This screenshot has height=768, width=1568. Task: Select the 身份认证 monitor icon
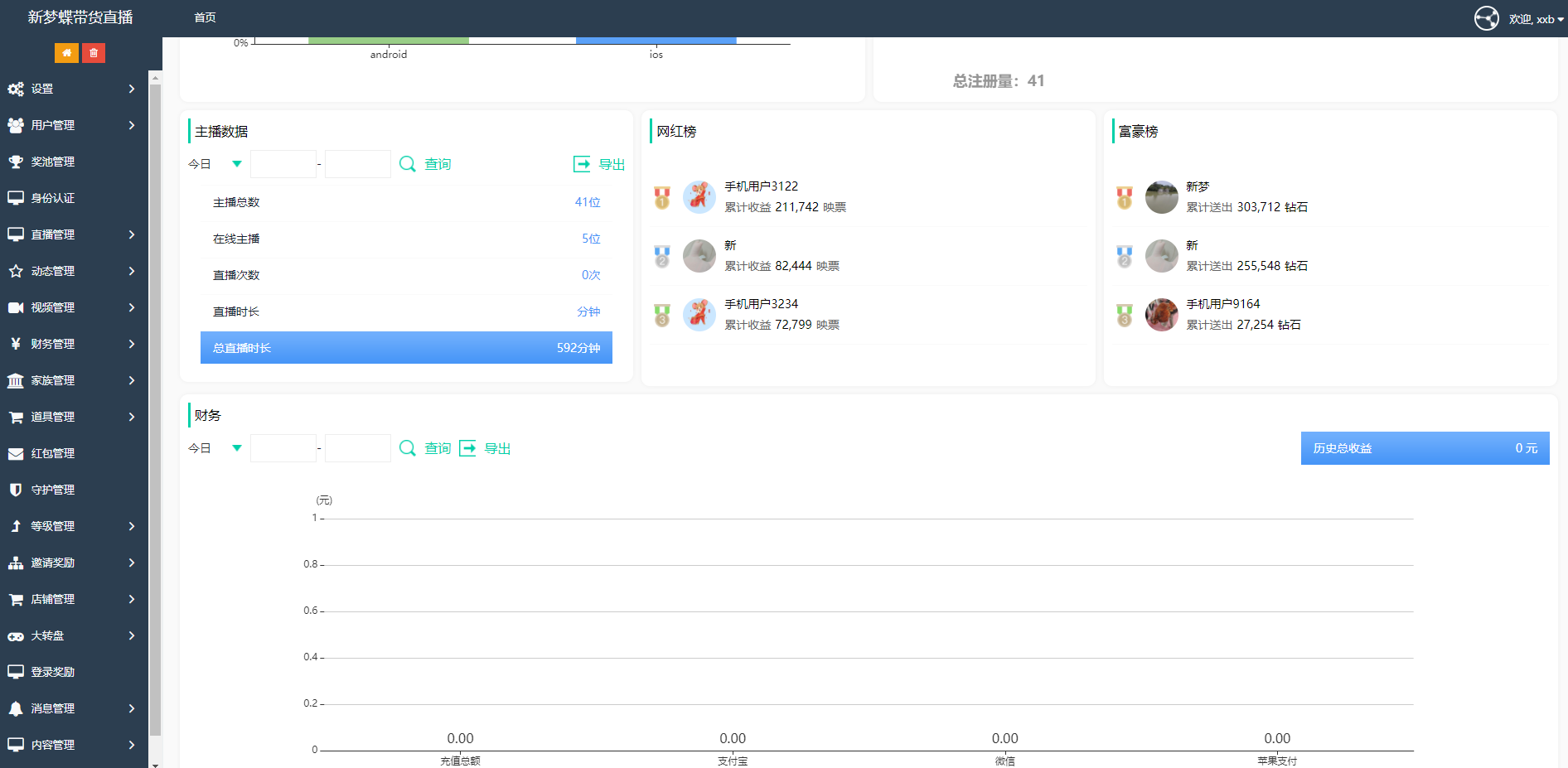(x=17, y=198)
